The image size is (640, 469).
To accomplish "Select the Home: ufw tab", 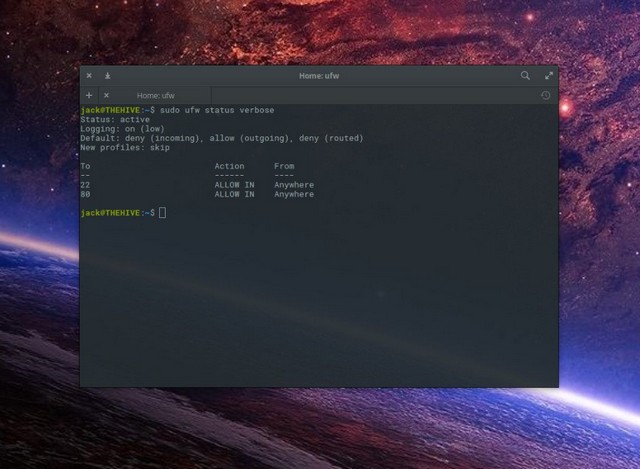I will [x=156, y=96].
